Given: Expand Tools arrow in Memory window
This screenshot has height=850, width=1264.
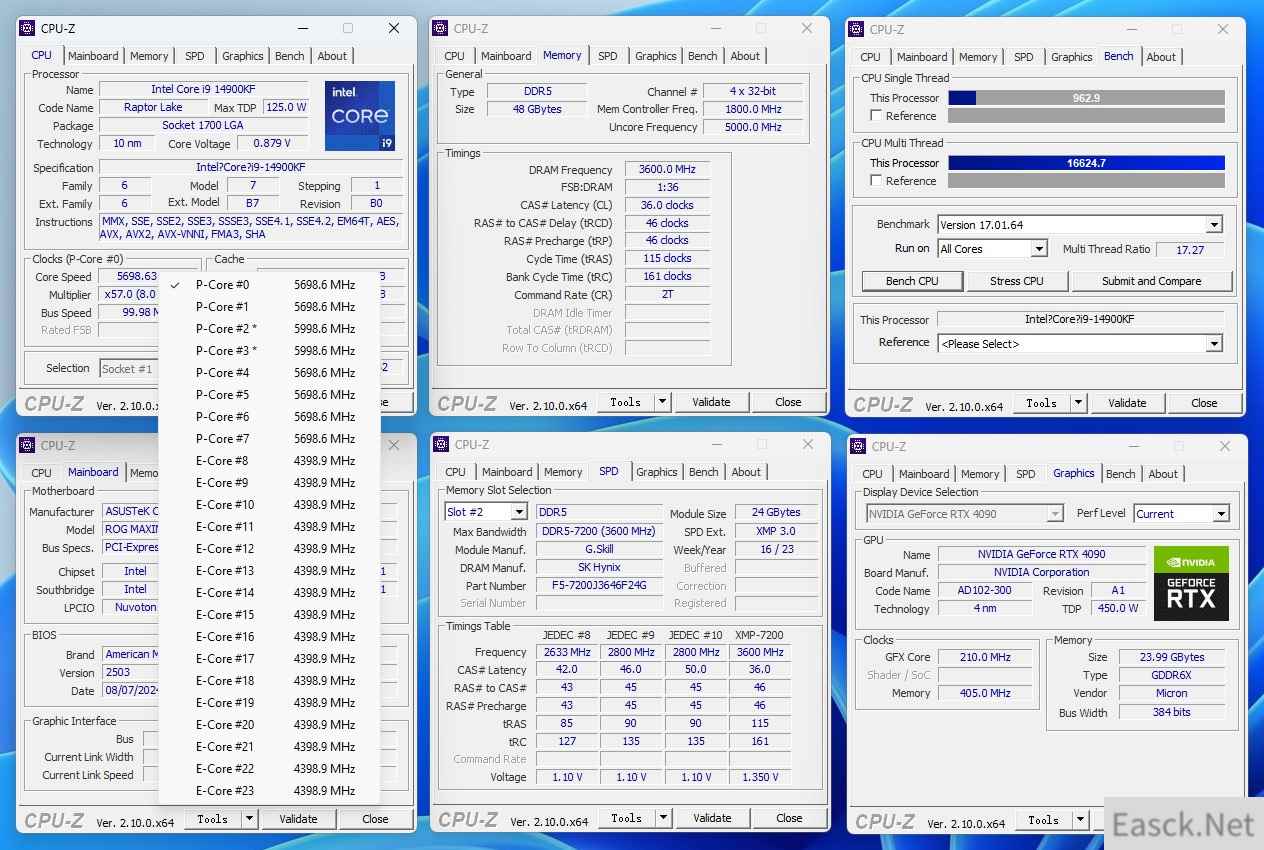Looking at the screenshot, I should pyautogui.click(x=661, y=402).
